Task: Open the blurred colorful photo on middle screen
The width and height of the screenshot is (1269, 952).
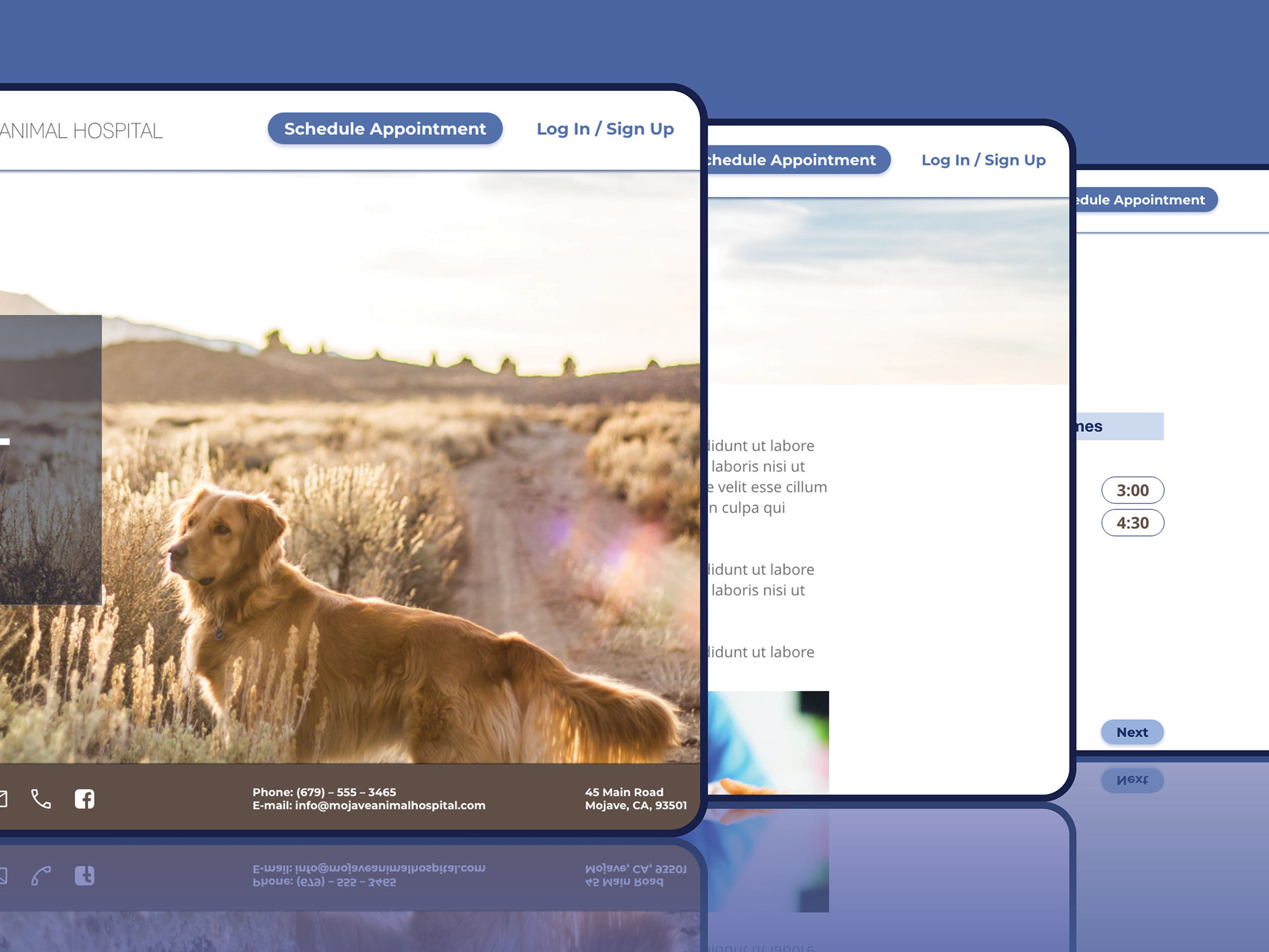Action: pos(769,743)
